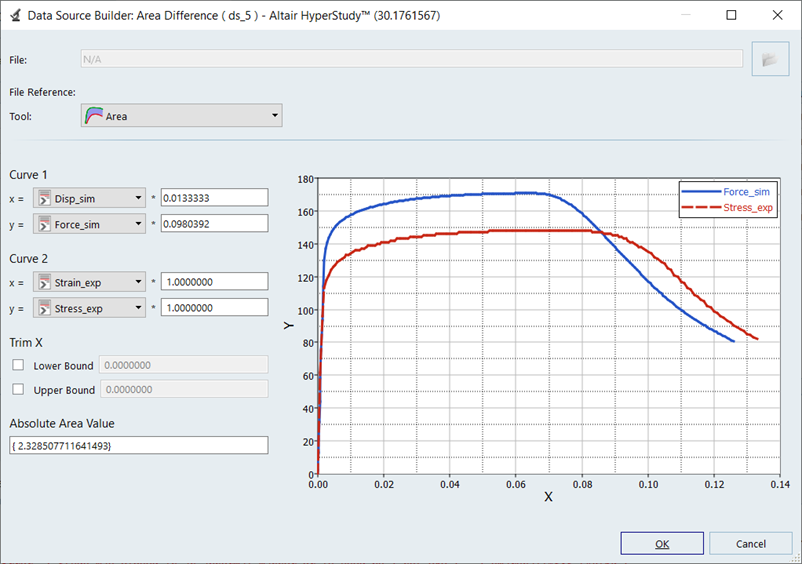
Task: Click the folder browse icon beside File field
Action: coord(769,60)
